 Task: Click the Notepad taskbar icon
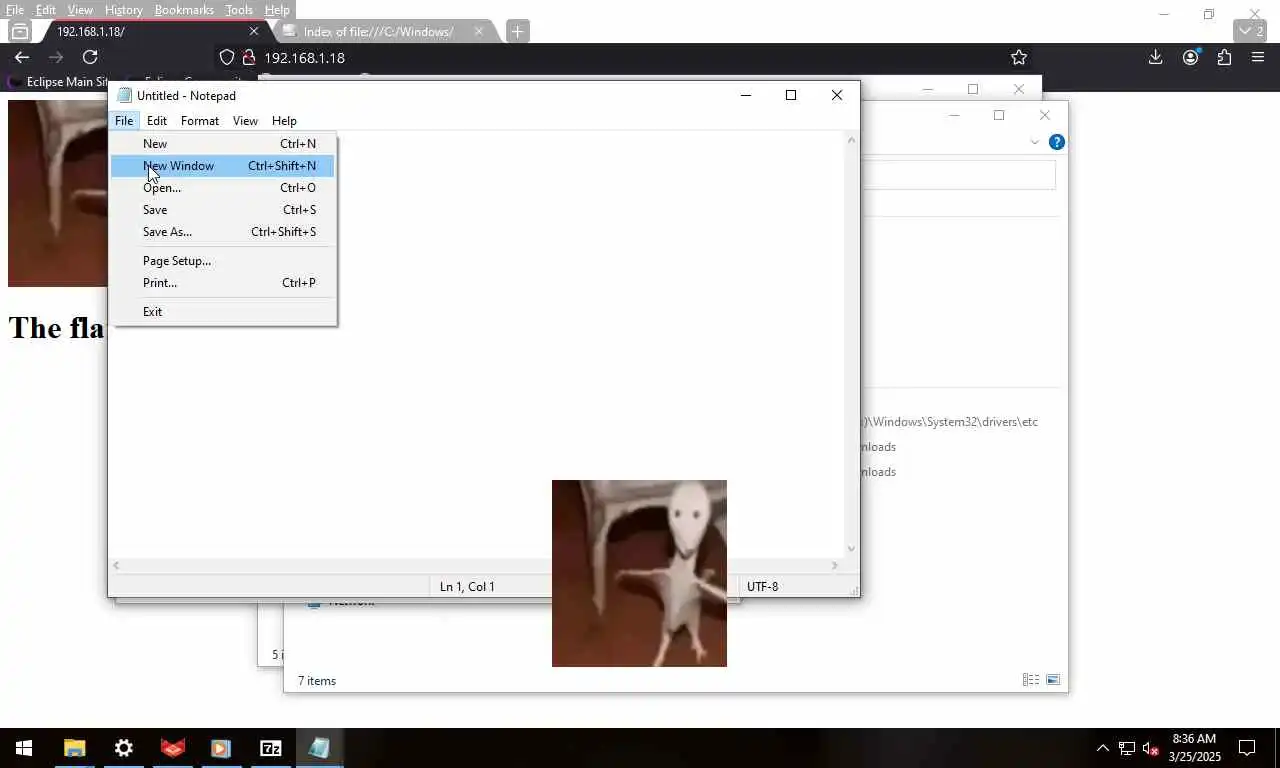[x=319, y=748]
